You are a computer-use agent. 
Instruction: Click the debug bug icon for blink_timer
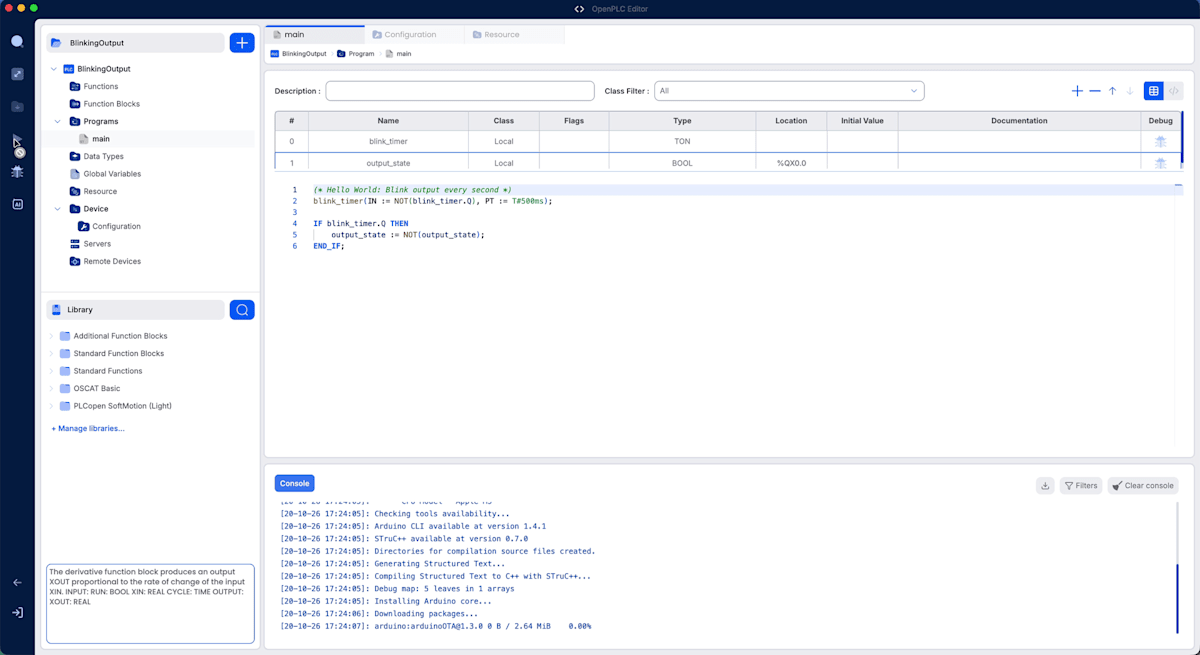tap(1160, 141)
